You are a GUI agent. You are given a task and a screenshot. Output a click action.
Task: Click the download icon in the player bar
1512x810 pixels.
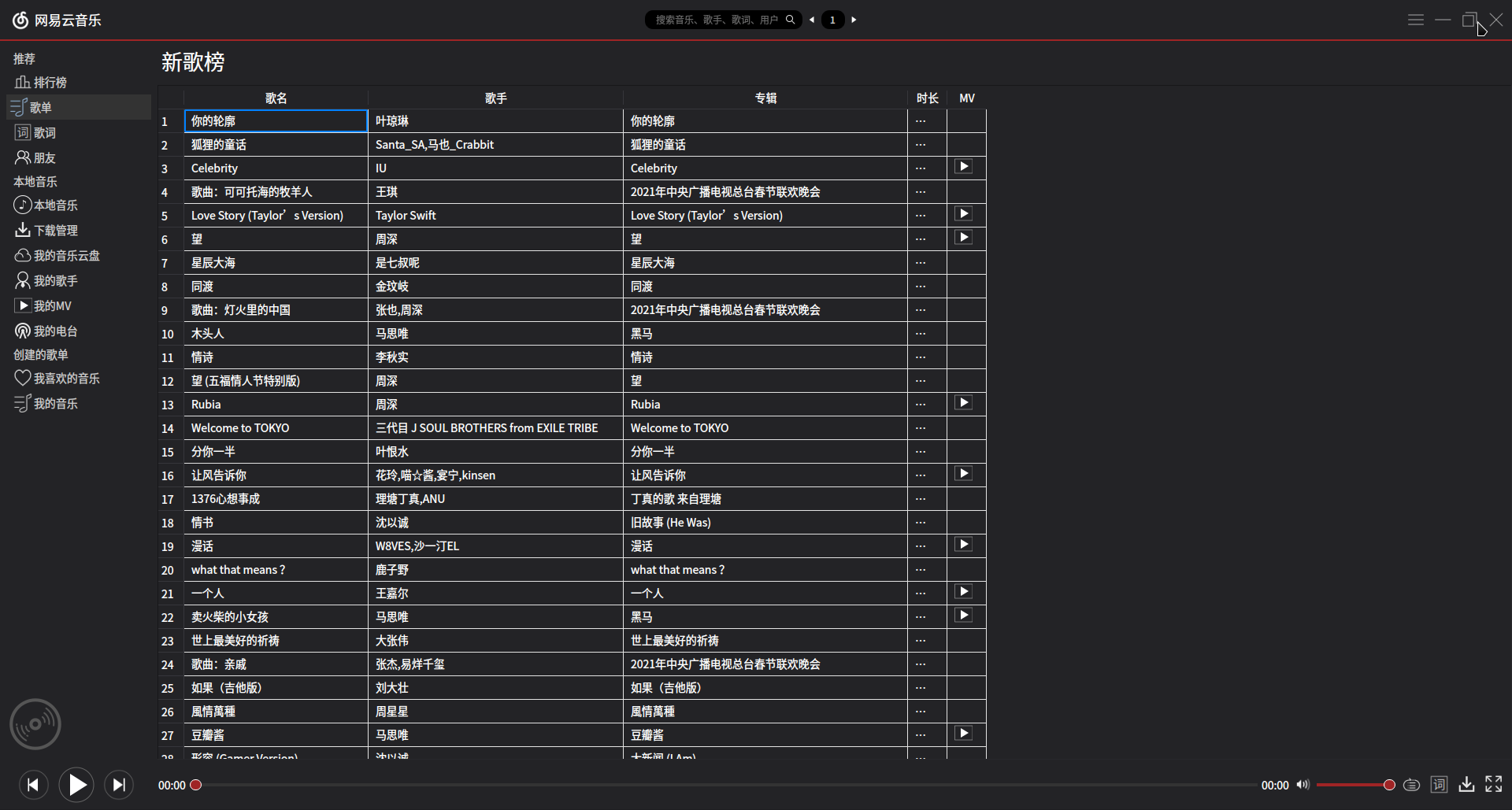pyautogui.click(x=1466, y=784)
